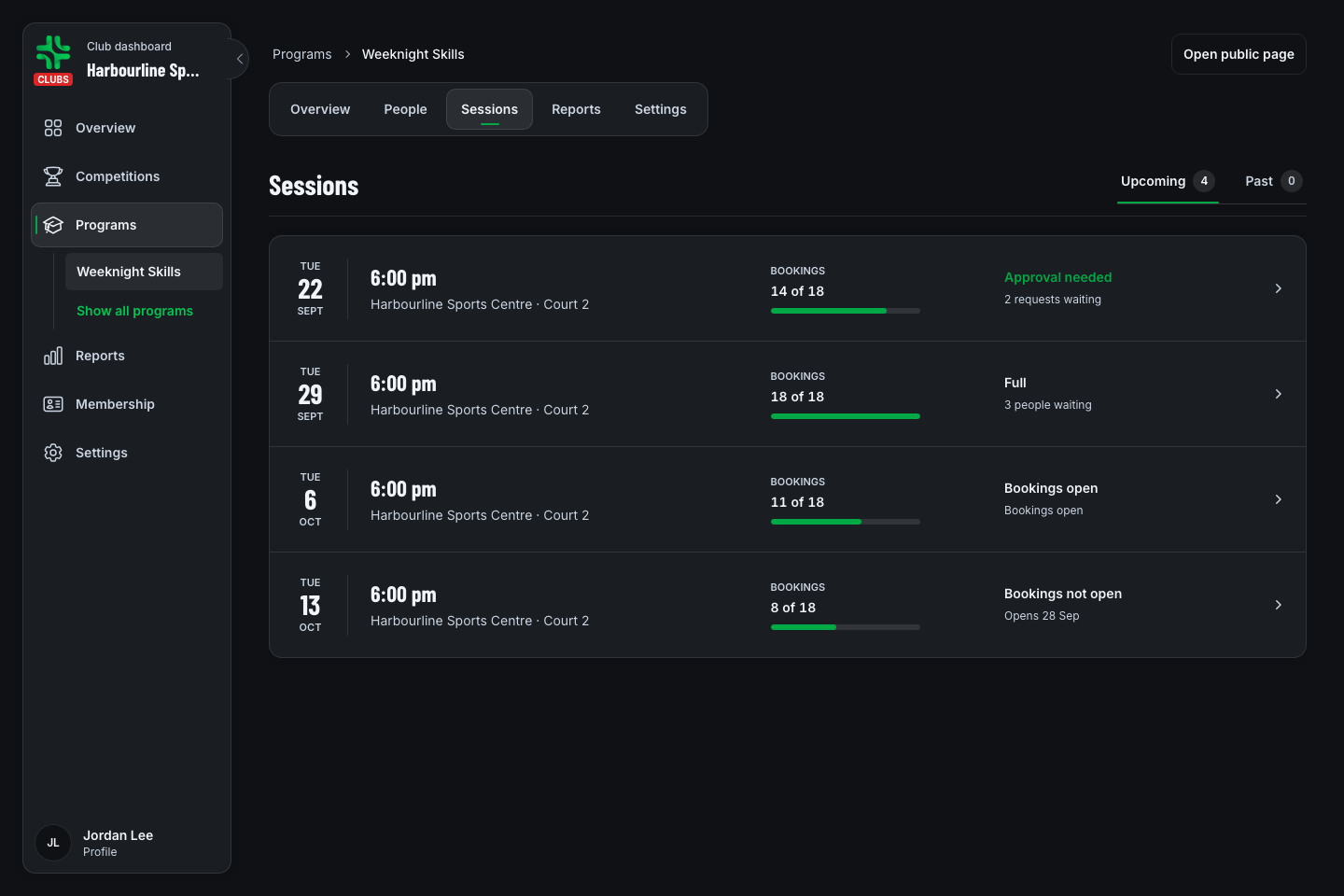
Task: Click Show all programs link
Action: (134, 311)
